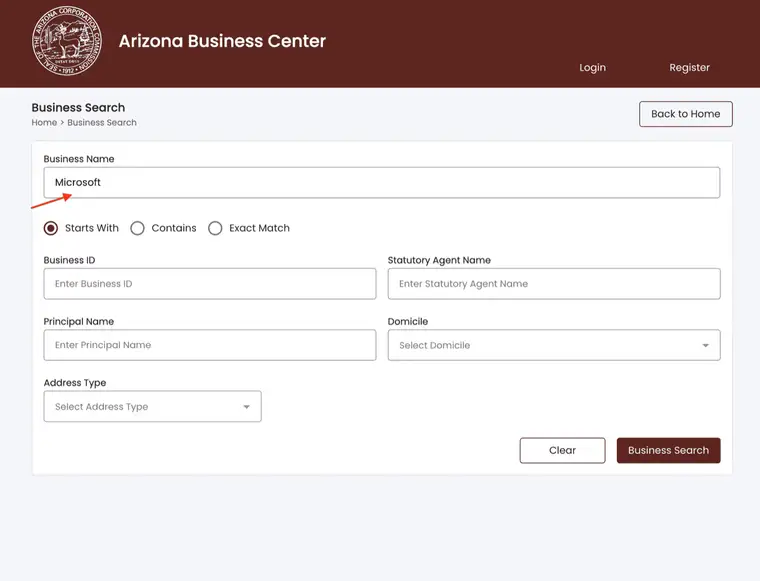Select the Contains radio button
Viewport: 760px width, 581px height.
[138, 228]
